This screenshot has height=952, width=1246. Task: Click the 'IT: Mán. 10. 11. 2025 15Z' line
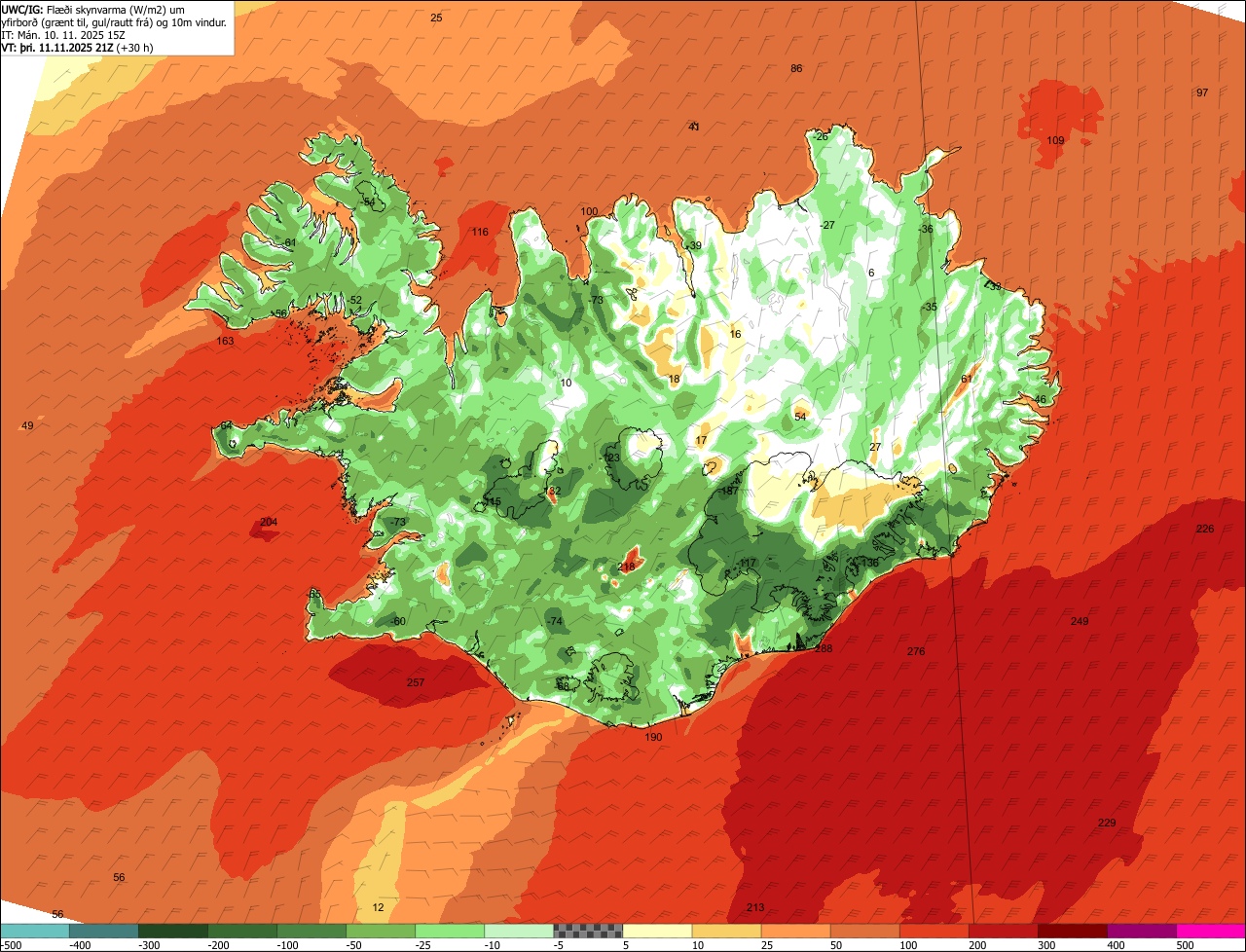click(63, 34)
